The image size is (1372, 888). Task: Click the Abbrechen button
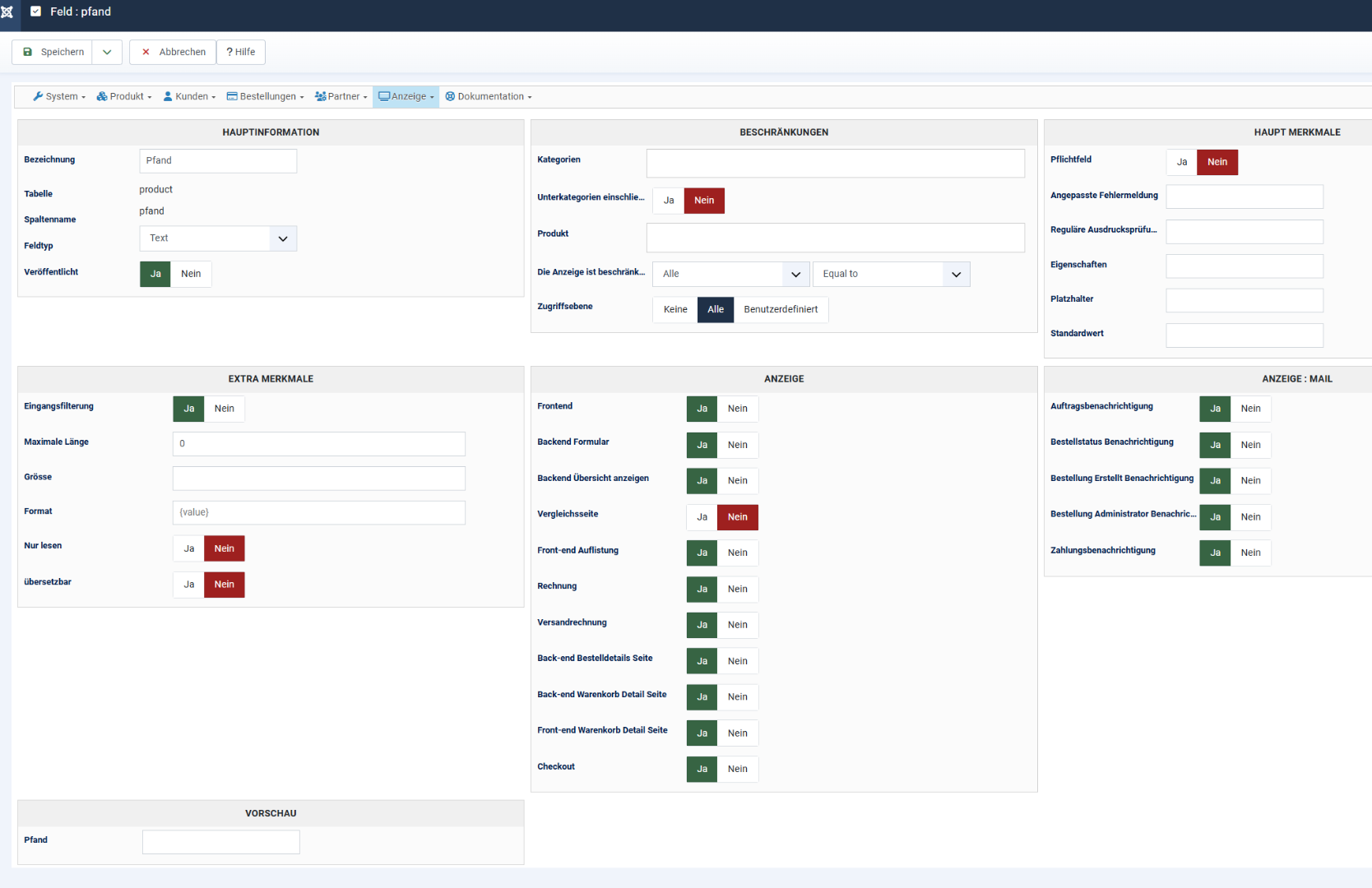(x=173, y=52)
